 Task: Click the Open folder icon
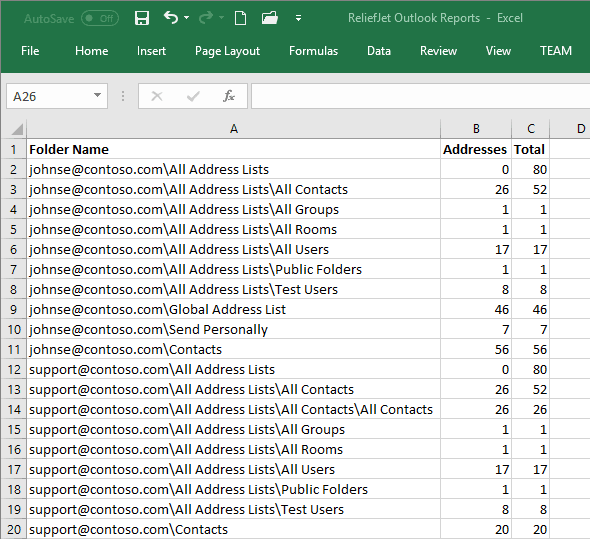point(269,18)
